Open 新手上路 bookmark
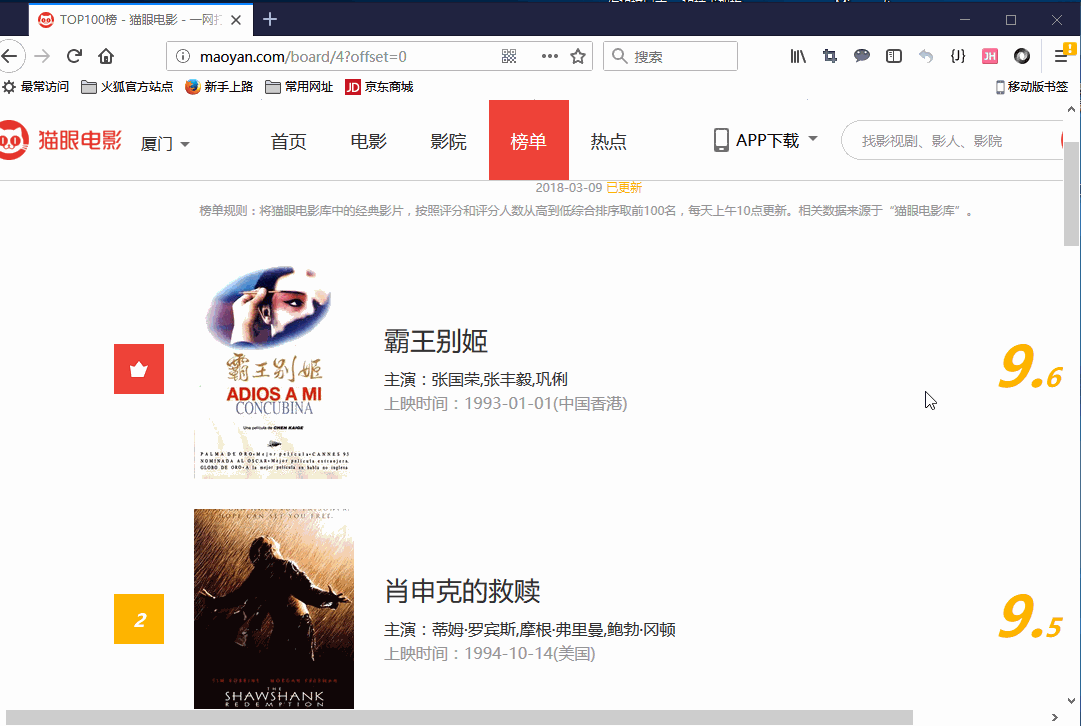This screenshot has height=726, width=1081. click(x=219, y=87)
